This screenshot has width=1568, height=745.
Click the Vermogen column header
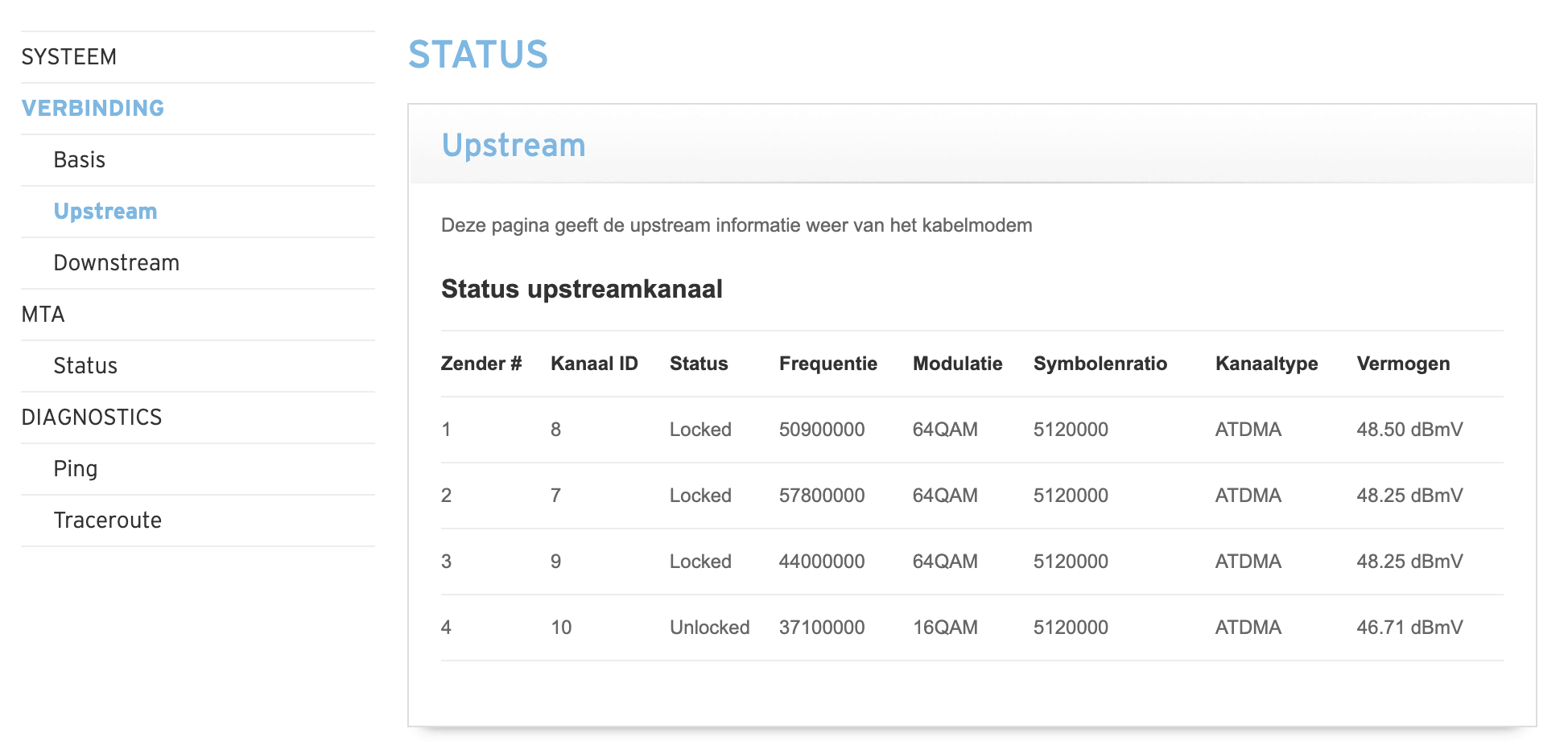point(1403,364)
